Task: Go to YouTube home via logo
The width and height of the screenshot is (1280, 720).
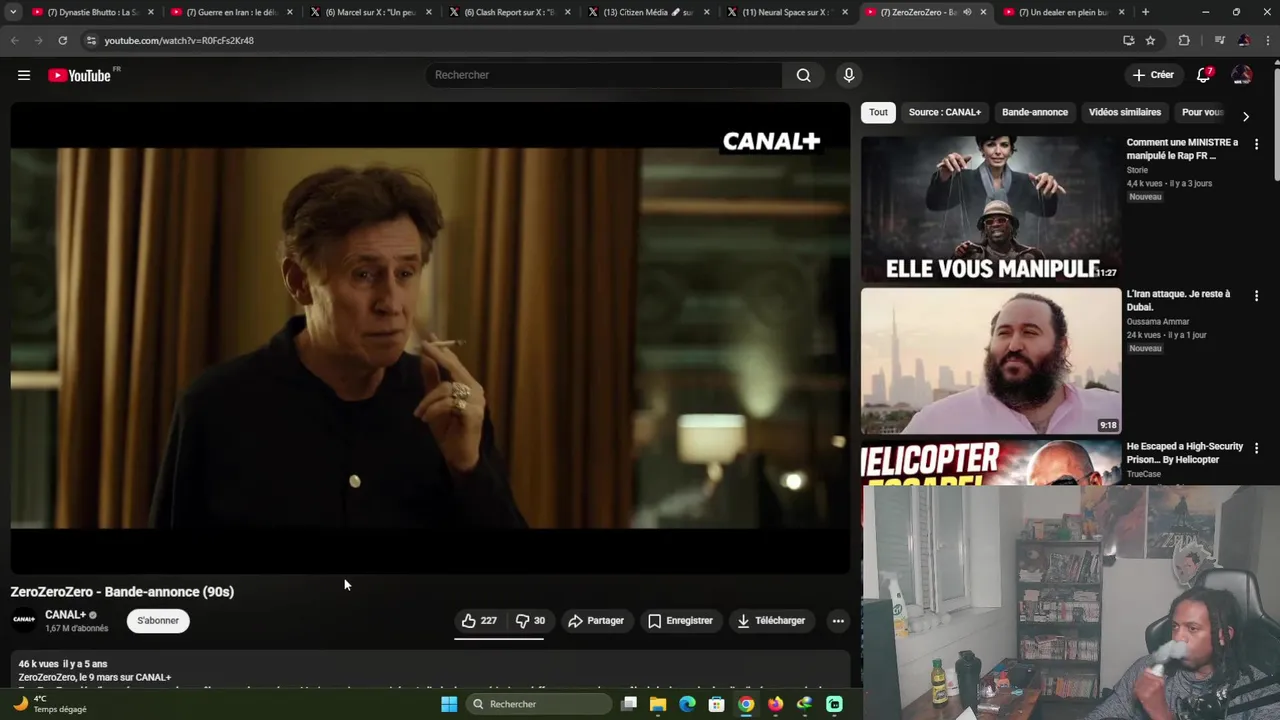Action: coord(79,75)
